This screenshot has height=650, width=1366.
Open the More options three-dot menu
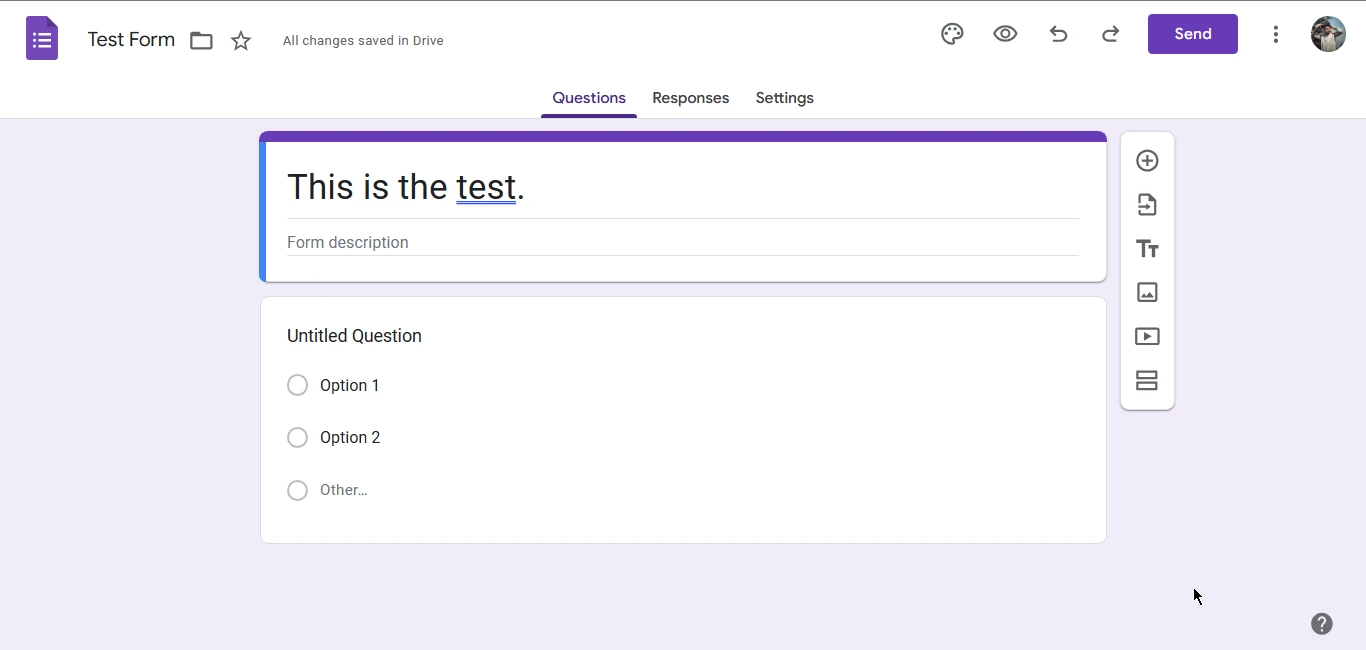click(x=1275, y=34)
